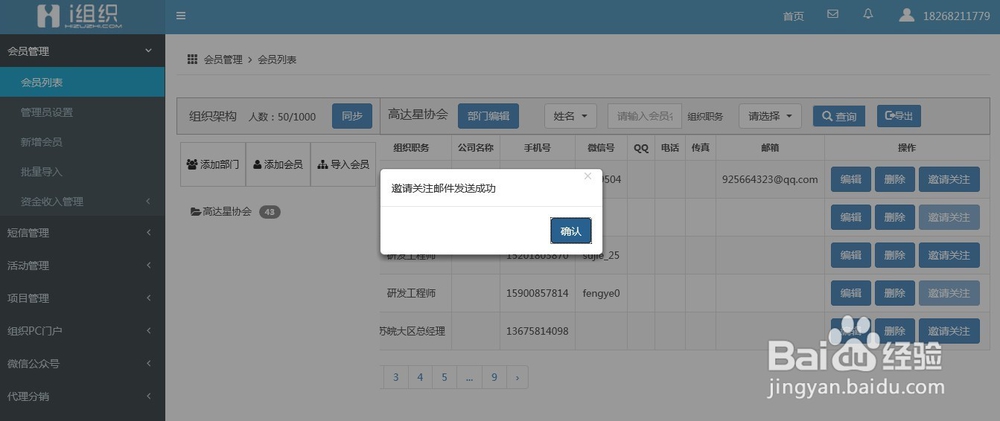Screen dimensions: 1000x421
Task: Click 删除 in the 13675814098 row
Action: point(895,331)
